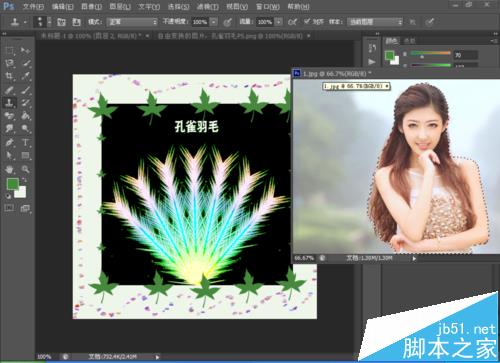Open the 编辑(E) menu

pyautogui.click(x=63, y=6)
